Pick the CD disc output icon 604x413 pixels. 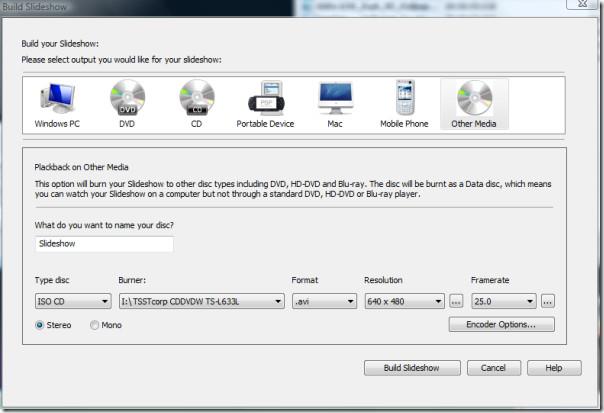(x=196, y=100)
